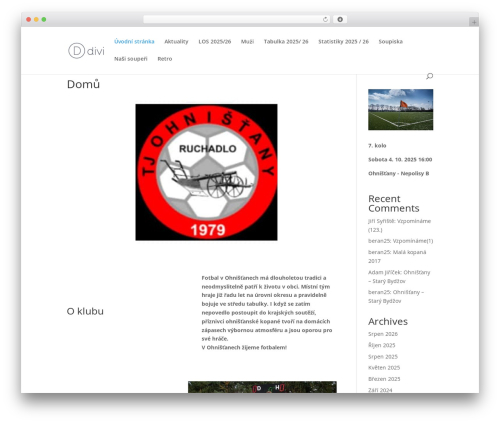500x423 pixels.
Task: Click the browser address bar
Action: 237,19
